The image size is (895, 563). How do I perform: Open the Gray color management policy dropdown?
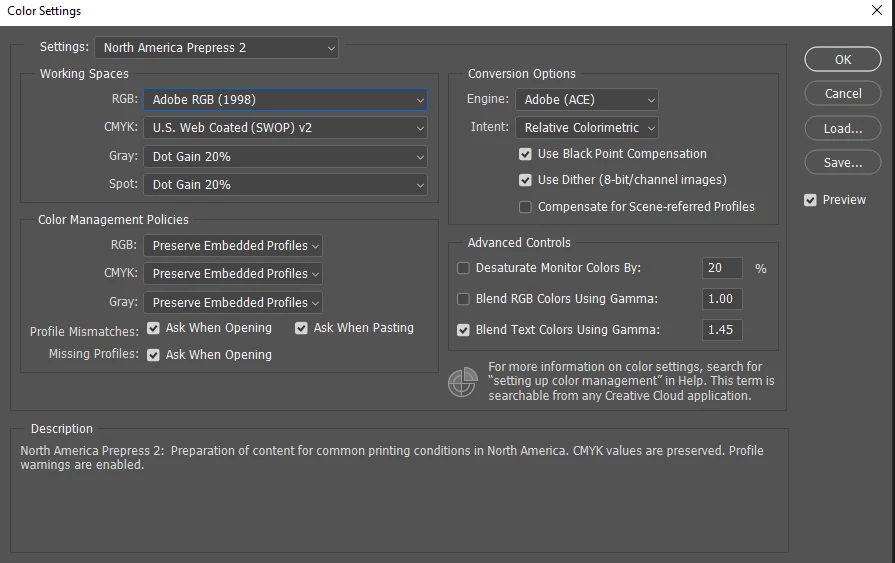(x=233, y=303)
